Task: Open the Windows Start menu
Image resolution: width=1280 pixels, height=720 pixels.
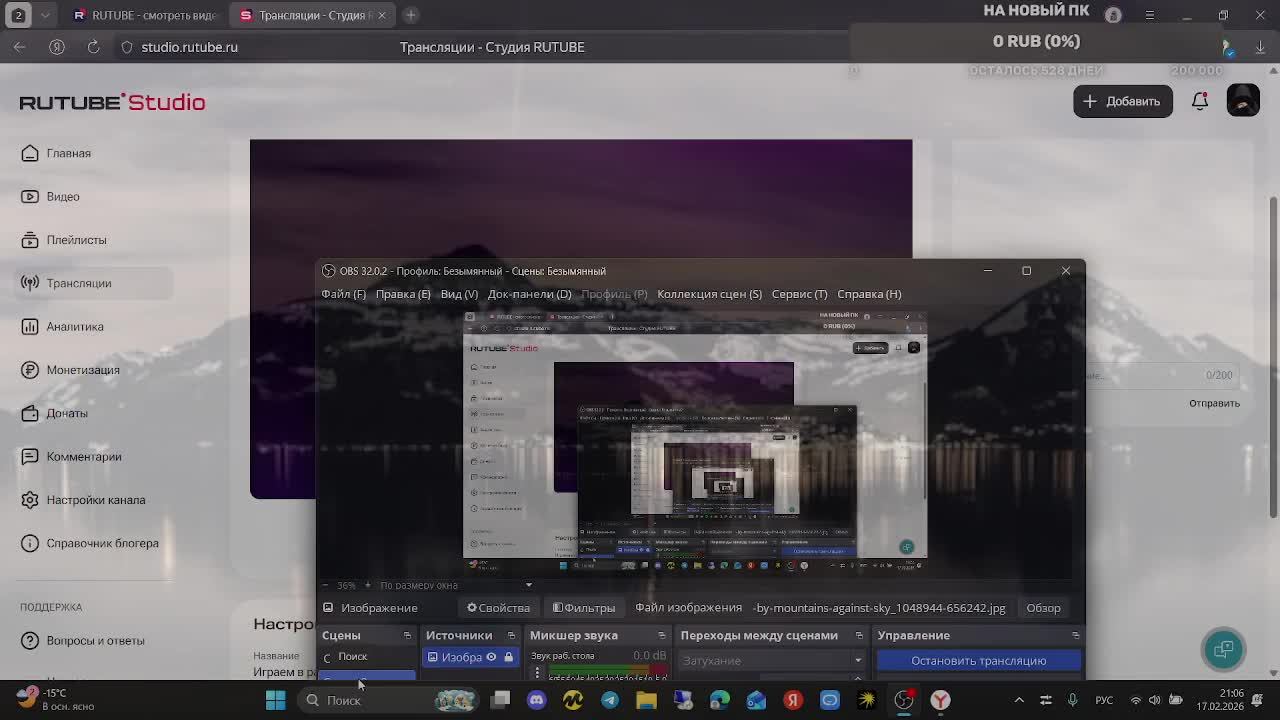Action: tap(275, 700)
